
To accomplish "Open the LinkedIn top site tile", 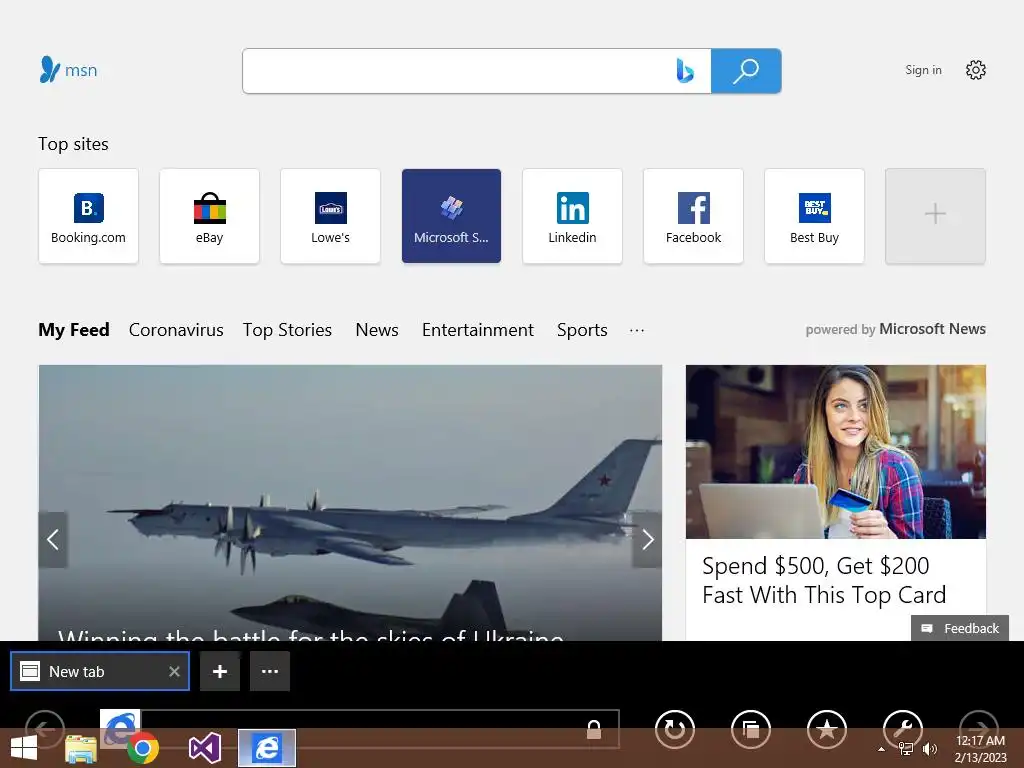I will coord(572,216).
